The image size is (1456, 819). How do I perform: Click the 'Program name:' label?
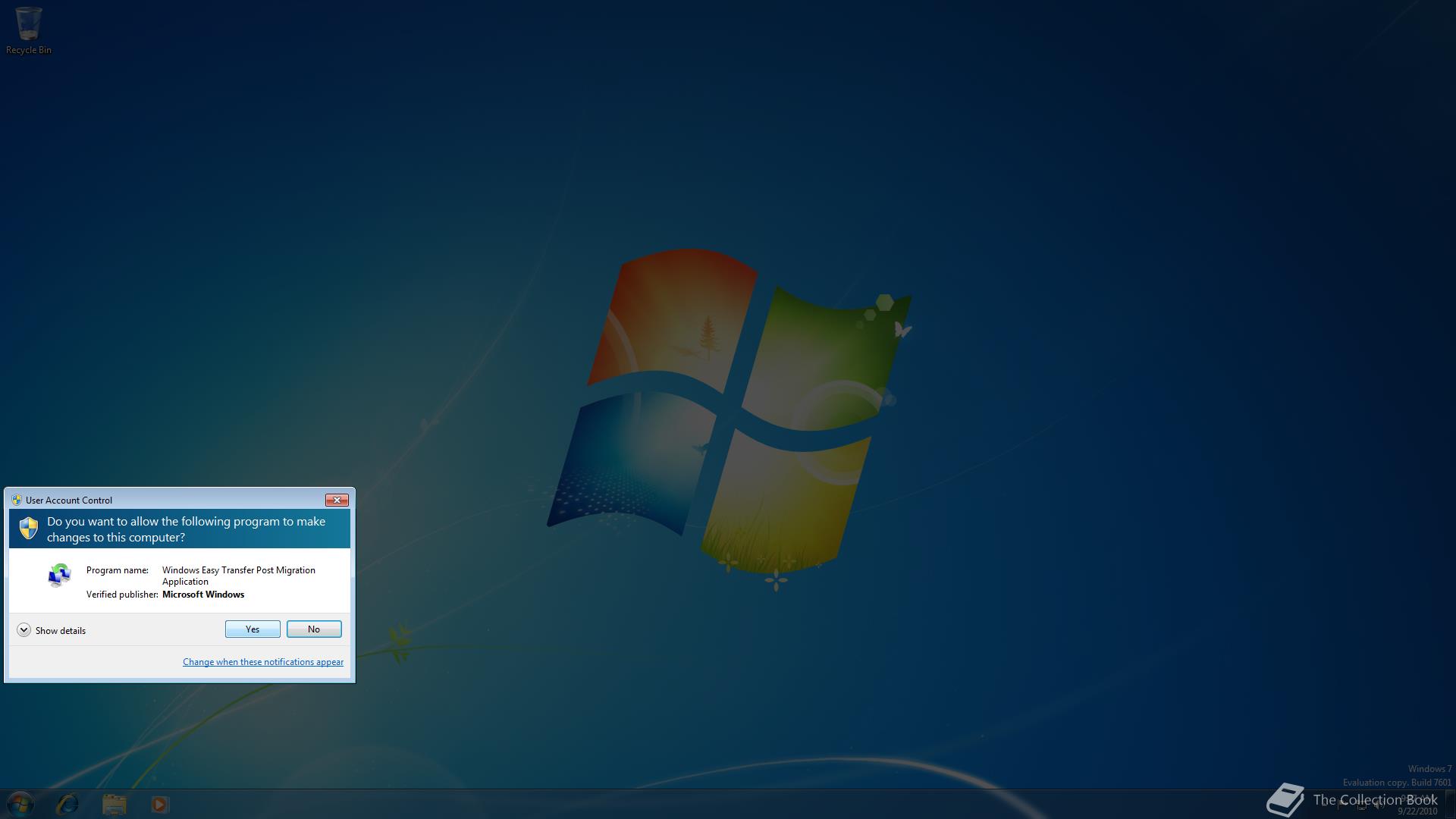[118, 570]
